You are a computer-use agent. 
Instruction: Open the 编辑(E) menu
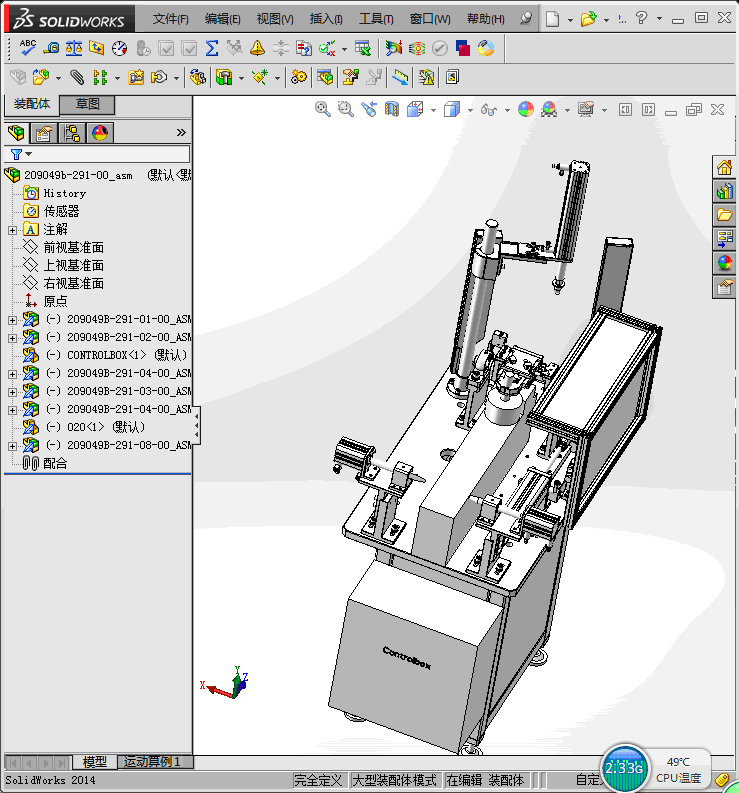(x=223, y=19)
